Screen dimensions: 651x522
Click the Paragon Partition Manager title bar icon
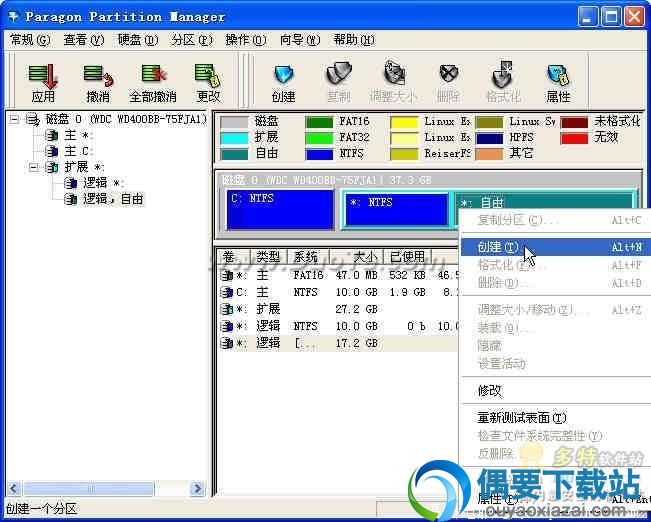coord(14,17)
